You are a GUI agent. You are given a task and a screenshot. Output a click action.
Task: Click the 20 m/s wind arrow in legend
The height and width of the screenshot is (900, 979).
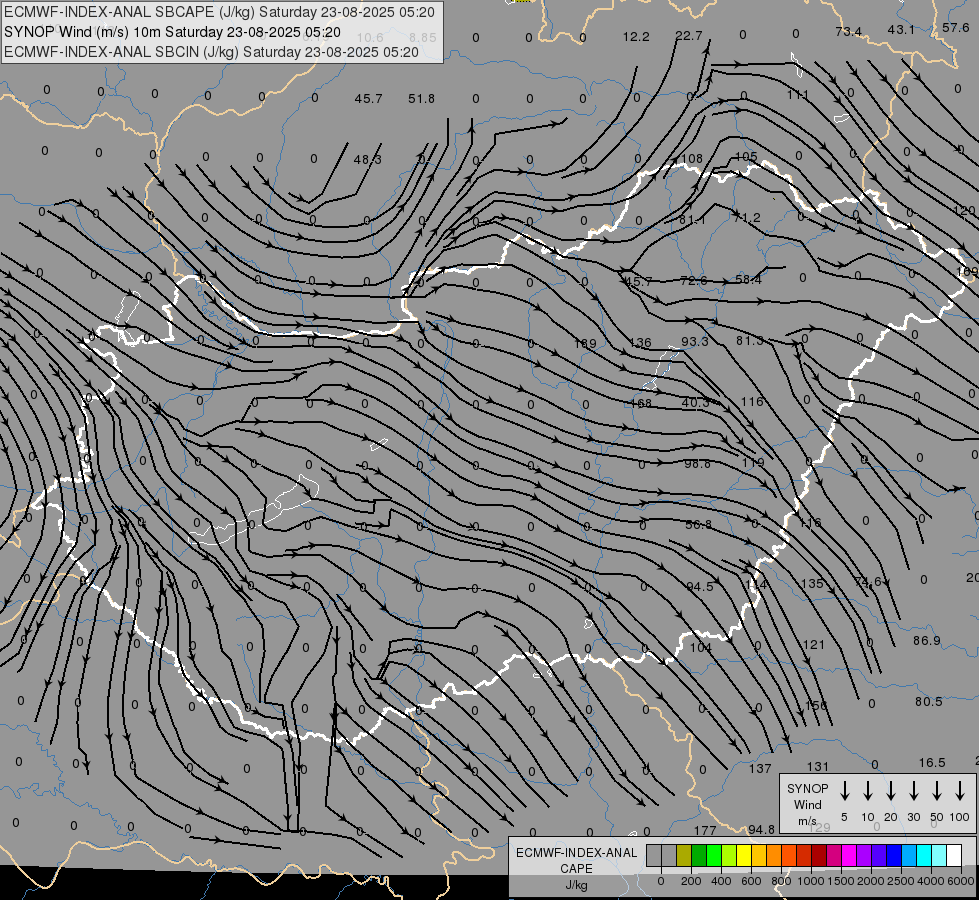[x=890, y=790]
